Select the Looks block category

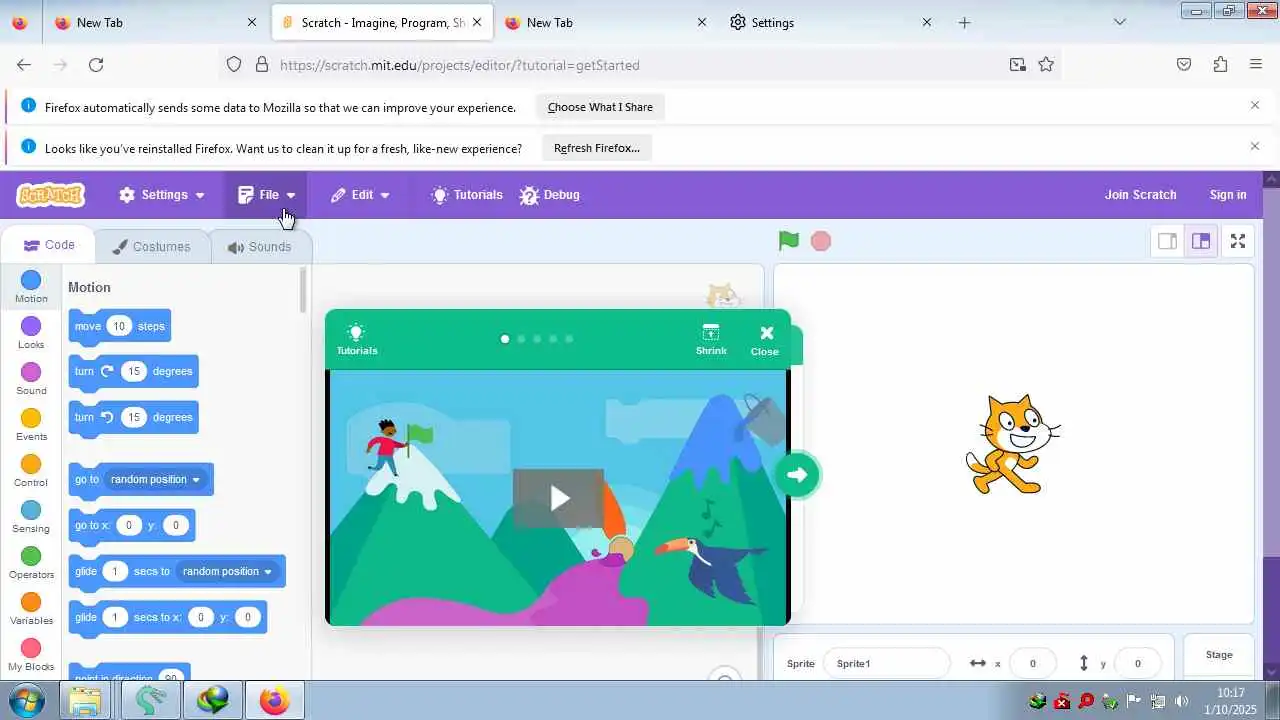[31, 334]
